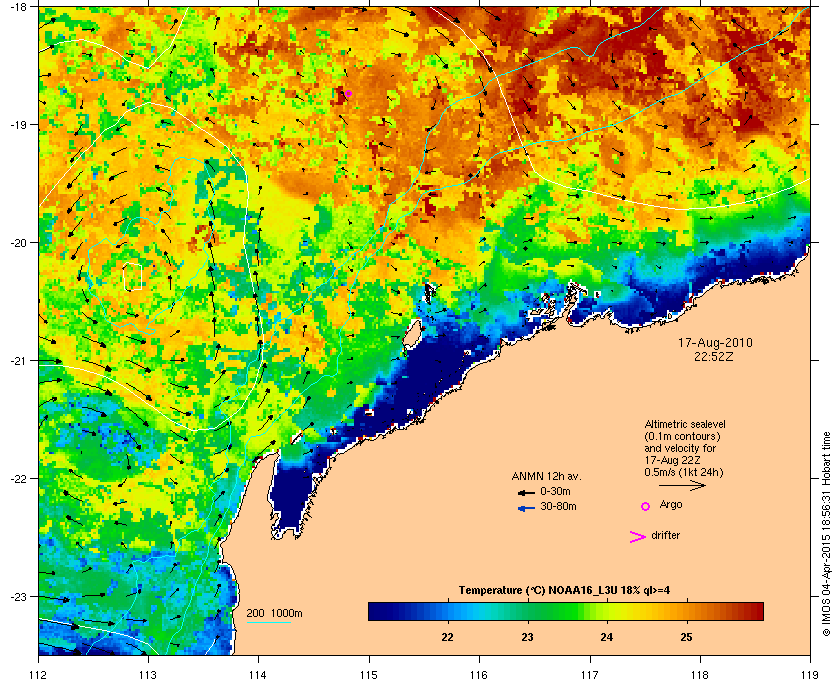Click the 0.5m/s velocity reference arrow
840x680 pixels.
click(x=682, y=485)
